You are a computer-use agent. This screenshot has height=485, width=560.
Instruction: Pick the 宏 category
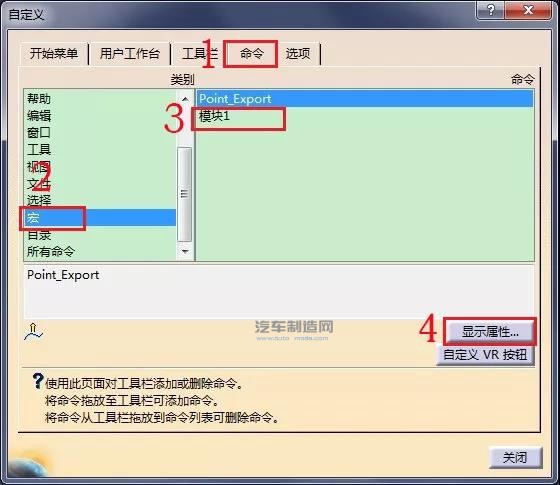pos(100,218)
